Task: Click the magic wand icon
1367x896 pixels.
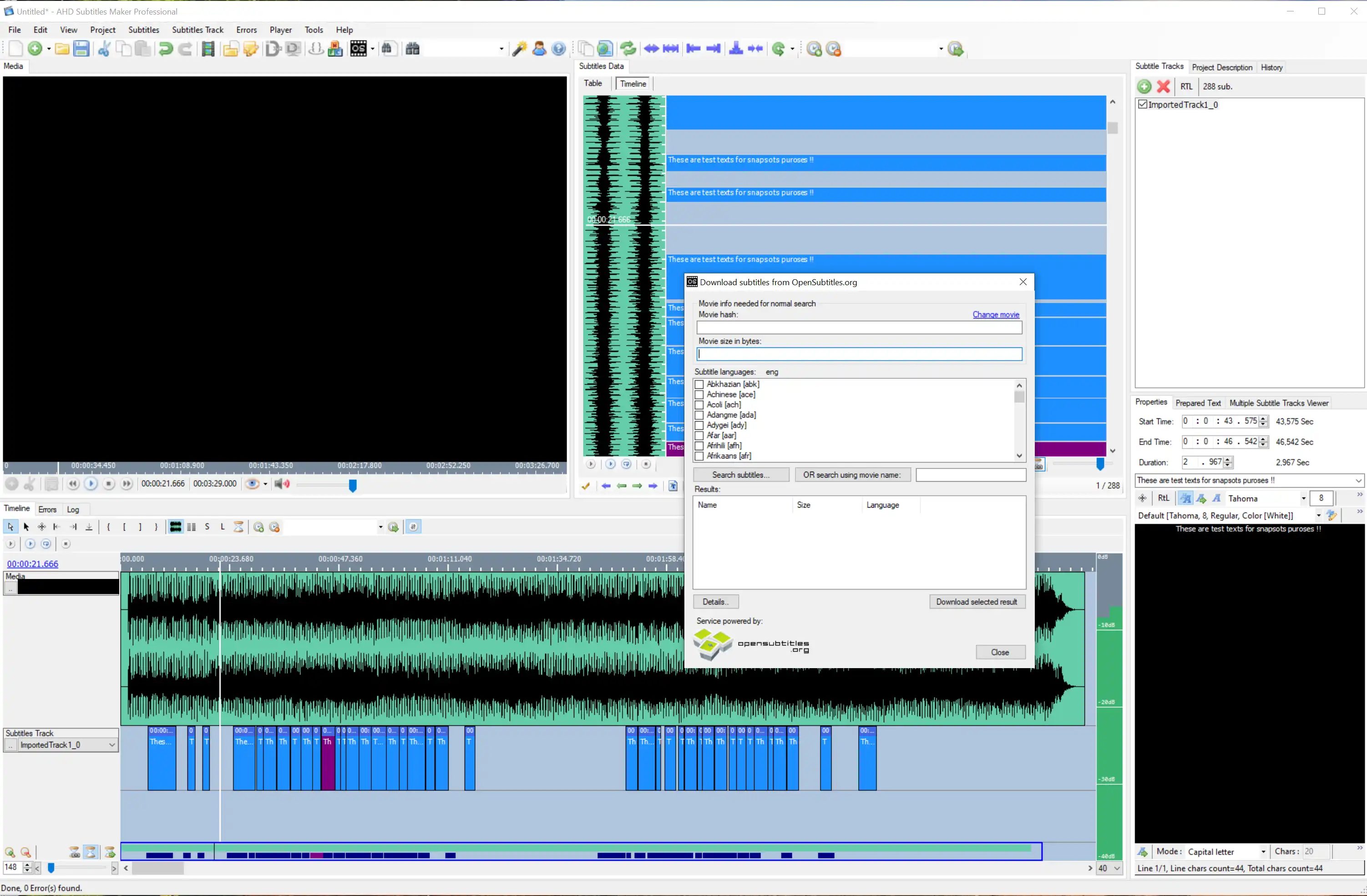Action: [519, 49]
